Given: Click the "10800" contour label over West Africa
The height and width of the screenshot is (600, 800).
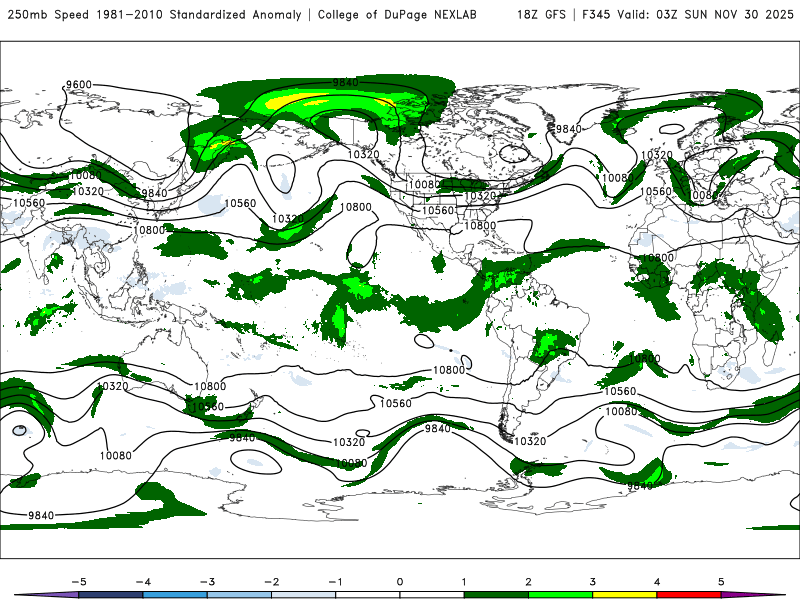Looking at the screenshot, I should (658, 258).
